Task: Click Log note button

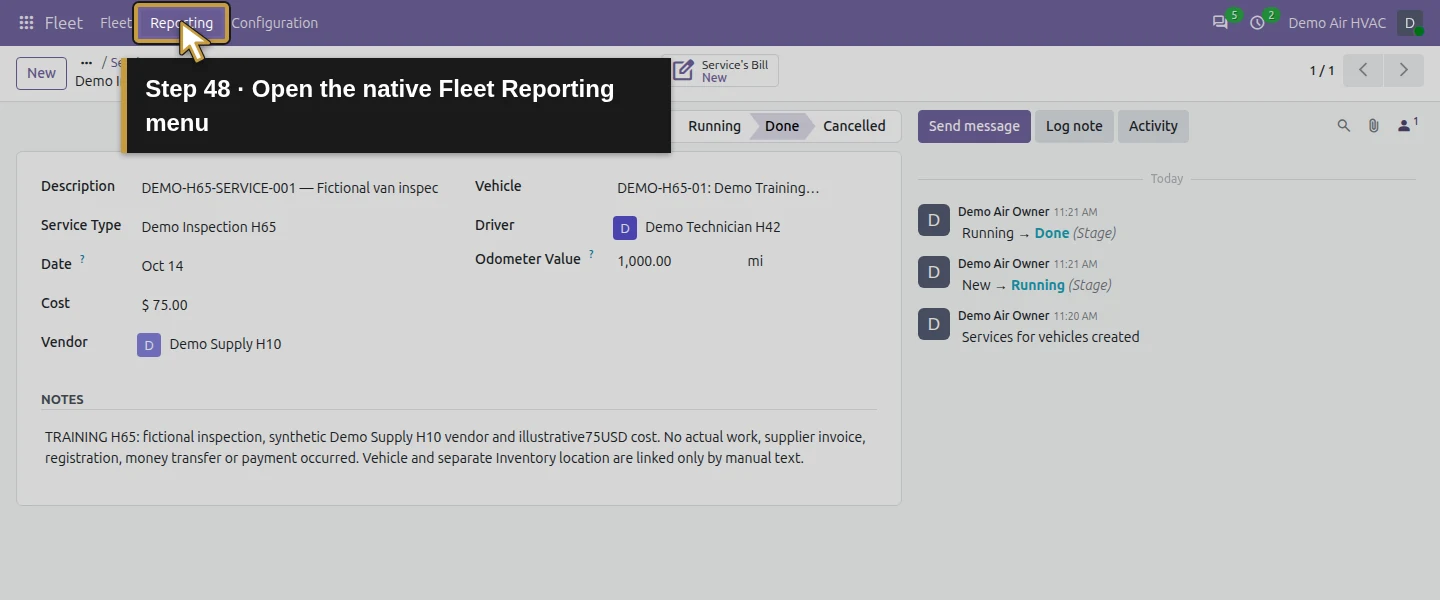Action: [x=1074, y=126]
